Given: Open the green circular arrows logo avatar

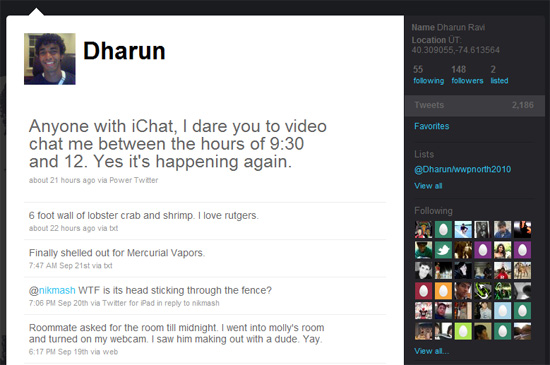Looking at the screenshot, I should tap(483, 291).
